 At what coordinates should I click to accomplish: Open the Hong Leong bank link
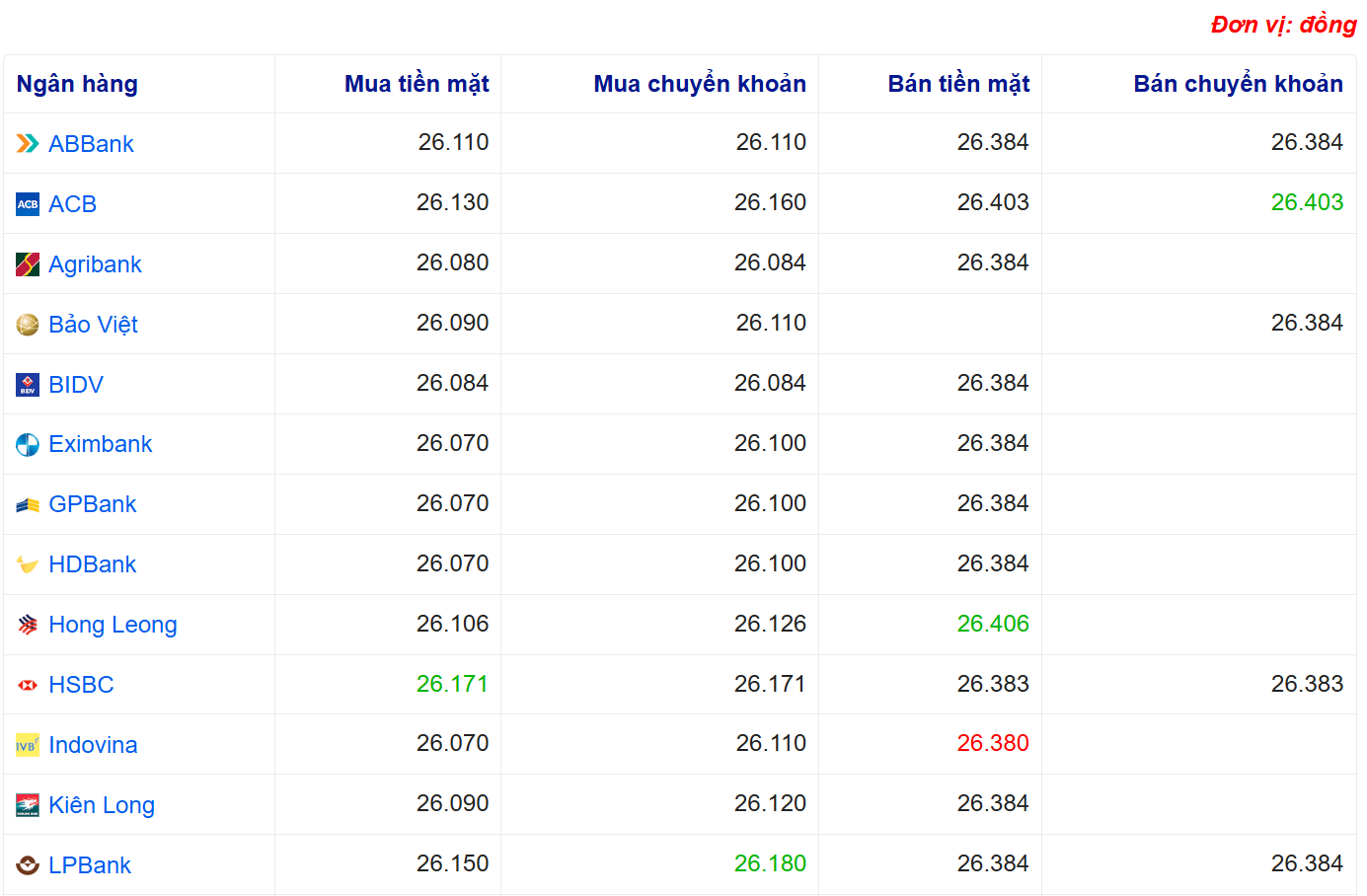(113, 625)
